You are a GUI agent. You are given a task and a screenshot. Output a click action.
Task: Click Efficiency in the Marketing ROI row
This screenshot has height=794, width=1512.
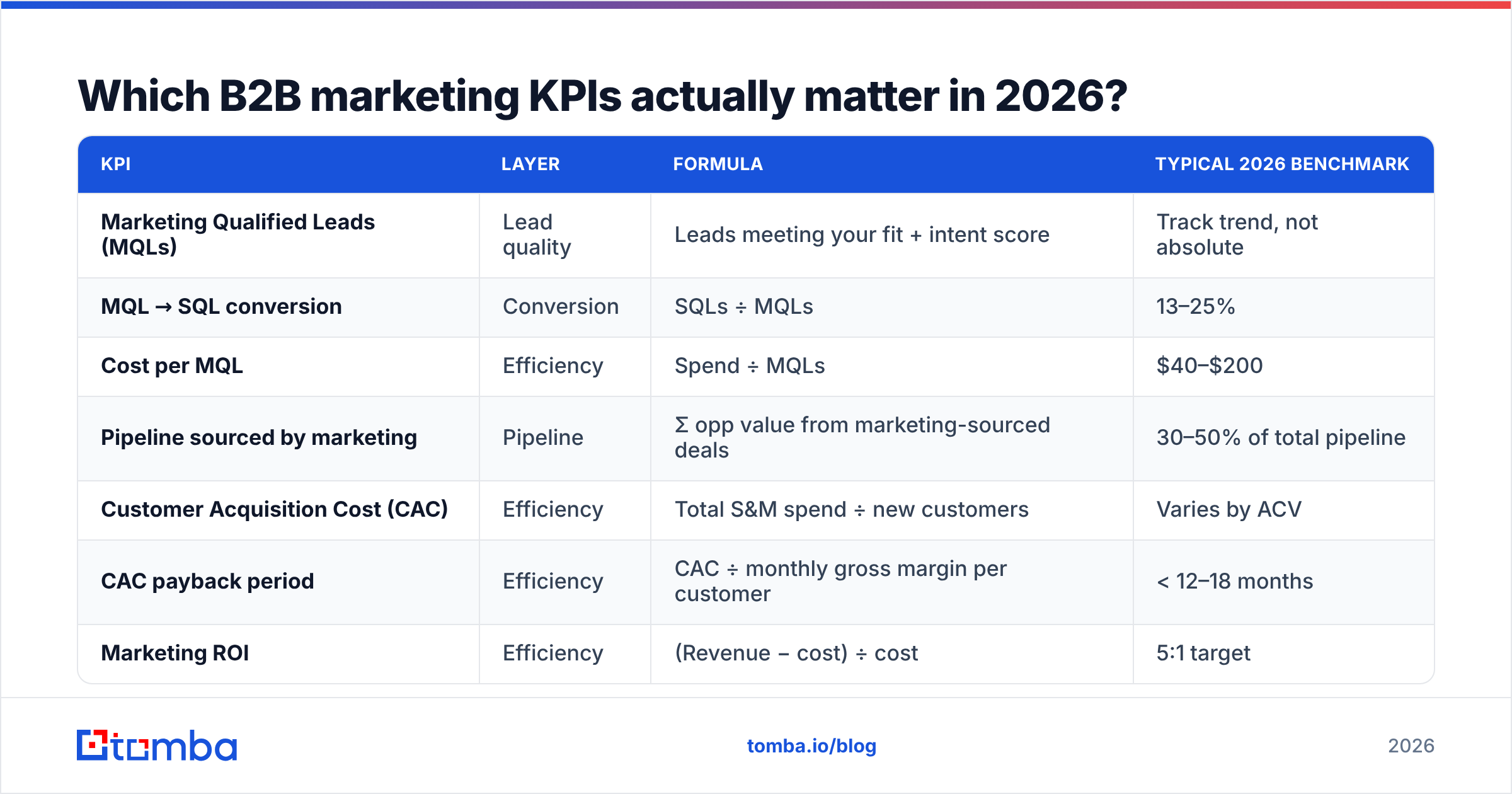[x=553, y=653]
